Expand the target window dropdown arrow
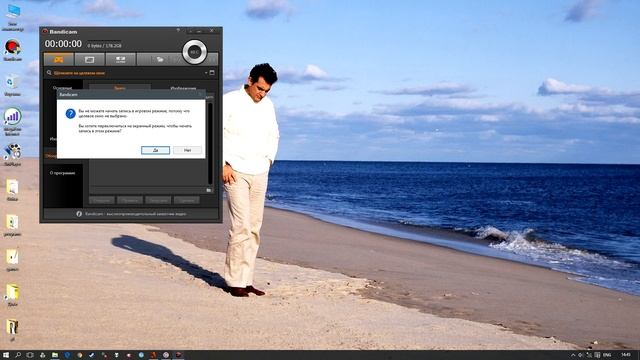This screenshot has height=360, width=640. pos(206,73)
